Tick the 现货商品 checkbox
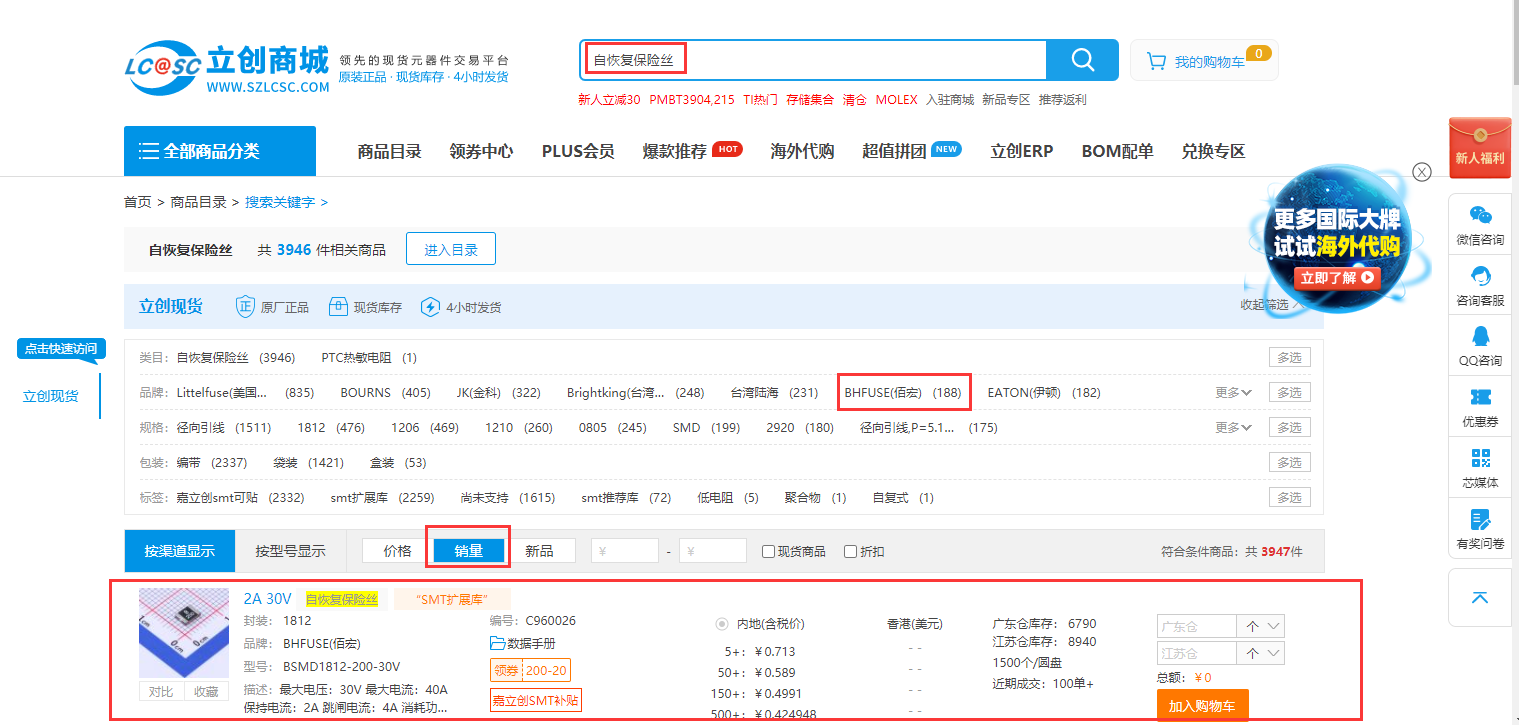1519x725 pixels. [768, 551]
